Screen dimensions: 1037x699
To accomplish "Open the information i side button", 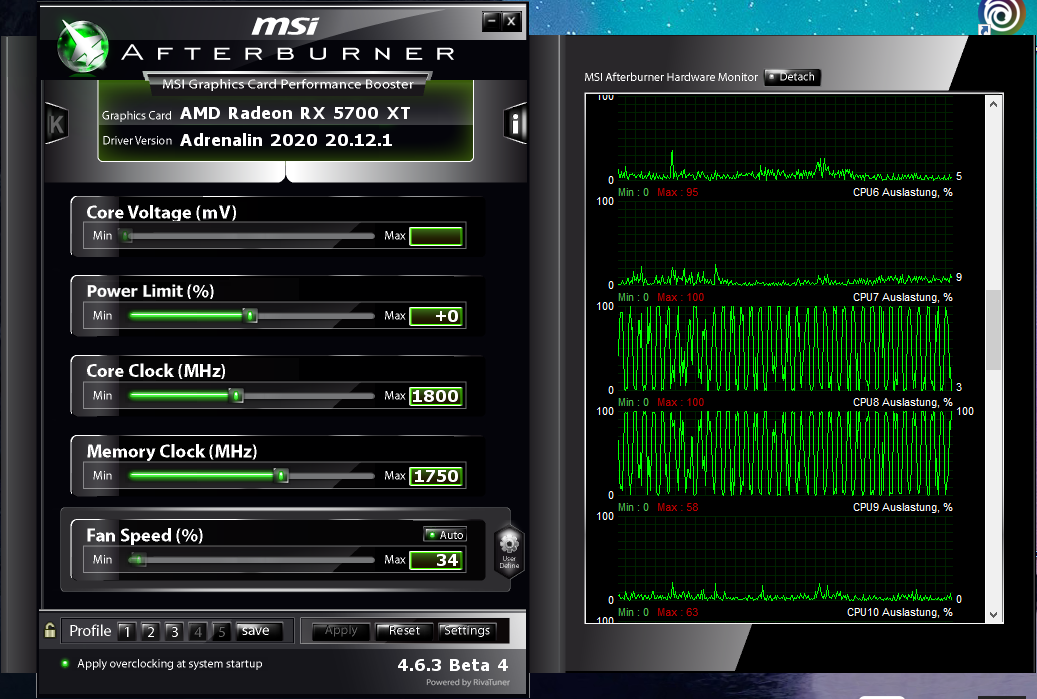I will point(515,123).
